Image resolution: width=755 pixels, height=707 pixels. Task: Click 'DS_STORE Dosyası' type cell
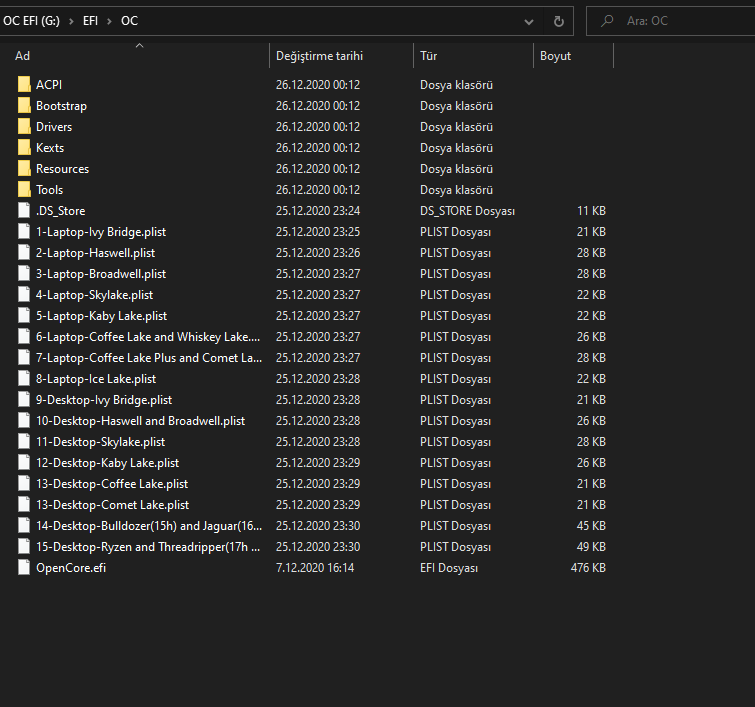coord(468,211)
